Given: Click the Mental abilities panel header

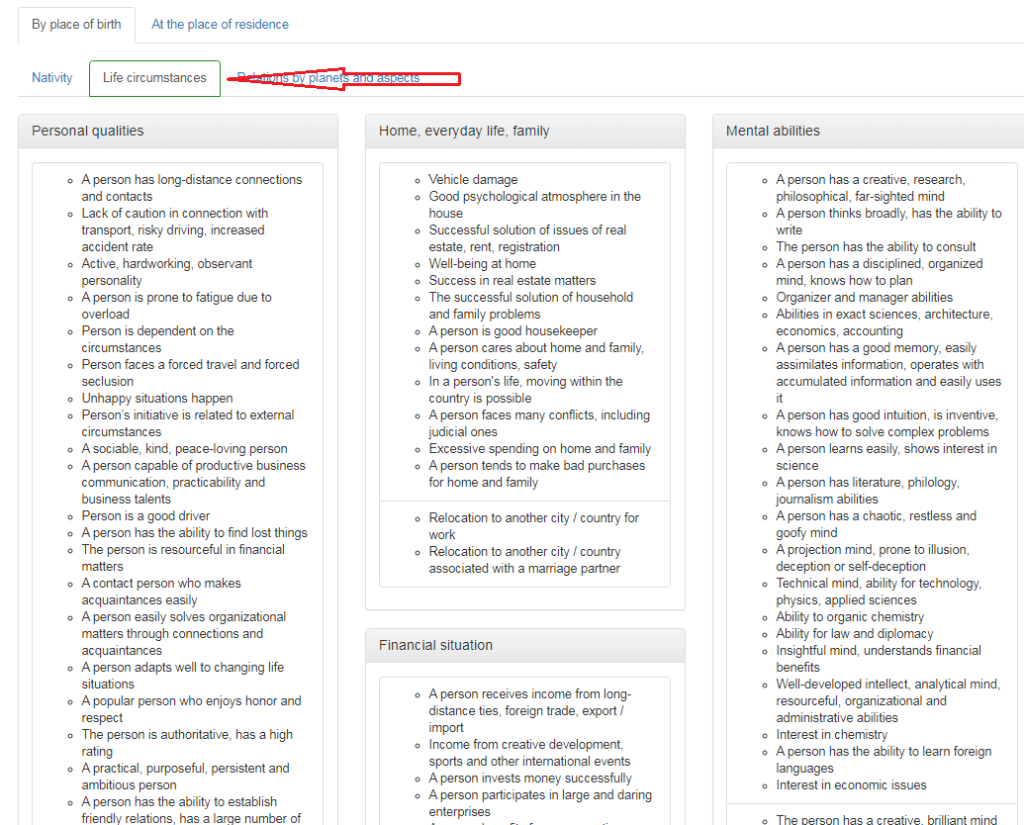Looking at the screenshot, I should (773, 131).
